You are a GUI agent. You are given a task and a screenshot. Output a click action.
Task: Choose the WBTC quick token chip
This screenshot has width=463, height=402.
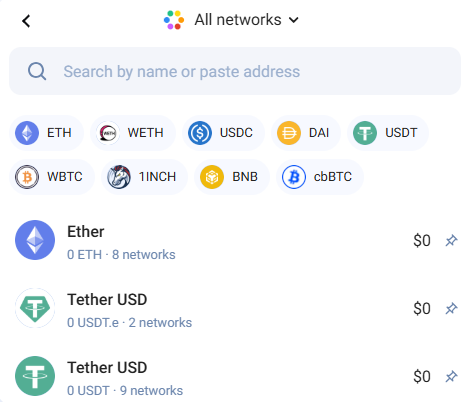click(52, 177)
